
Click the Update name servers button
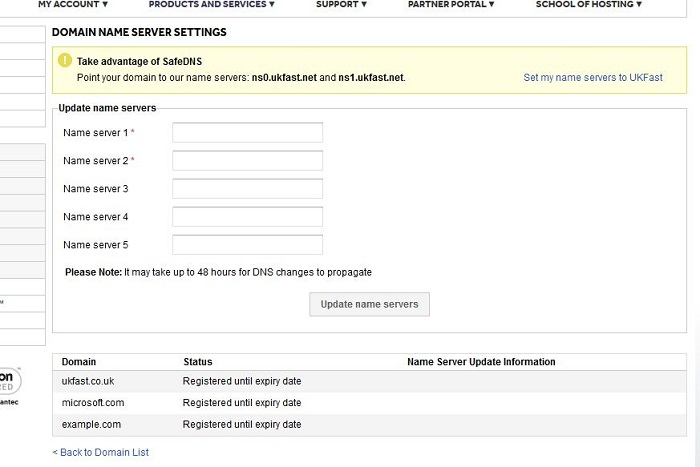point(369,304)
